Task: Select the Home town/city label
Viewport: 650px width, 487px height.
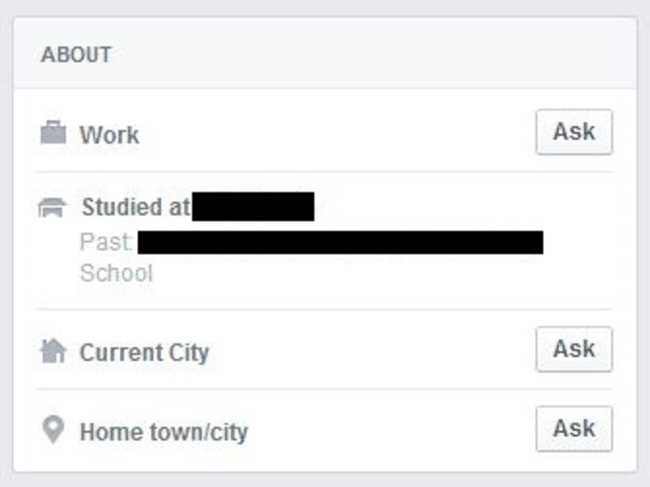Action: tap(164, 432)
